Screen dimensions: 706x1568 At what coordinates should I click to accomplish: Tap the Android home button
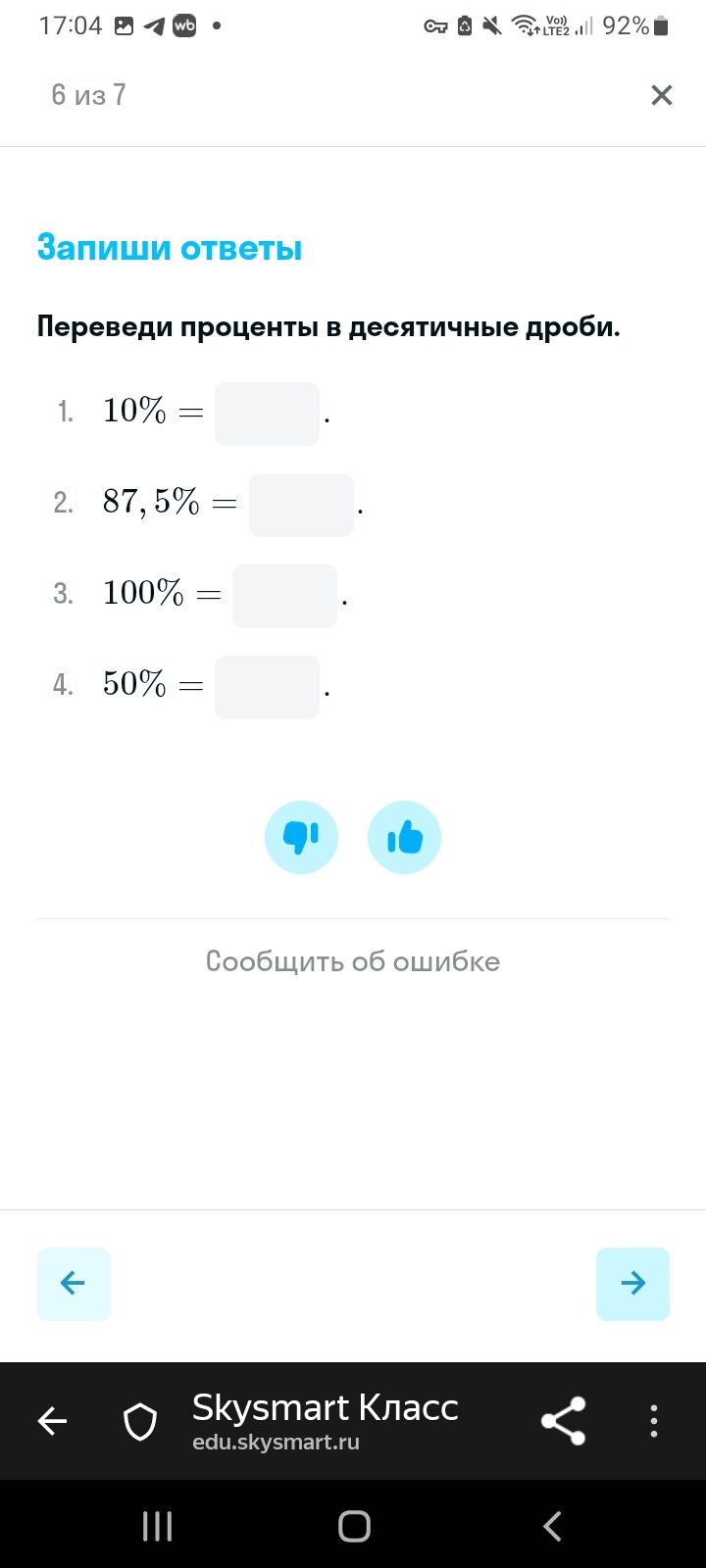354,1526
